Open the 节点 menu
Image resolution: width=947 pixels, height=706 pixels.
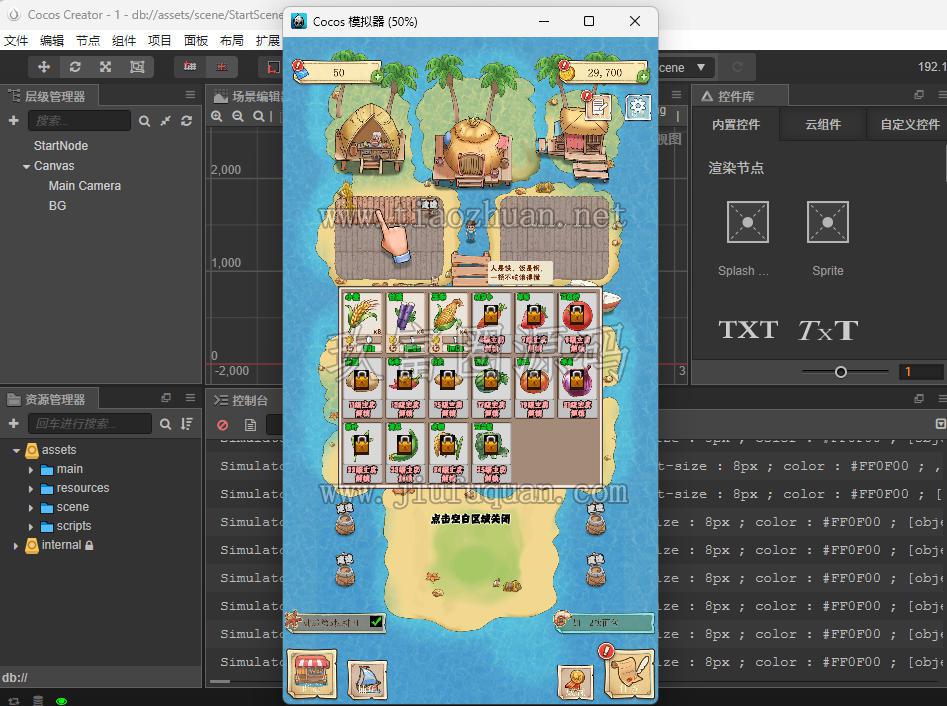88,40
